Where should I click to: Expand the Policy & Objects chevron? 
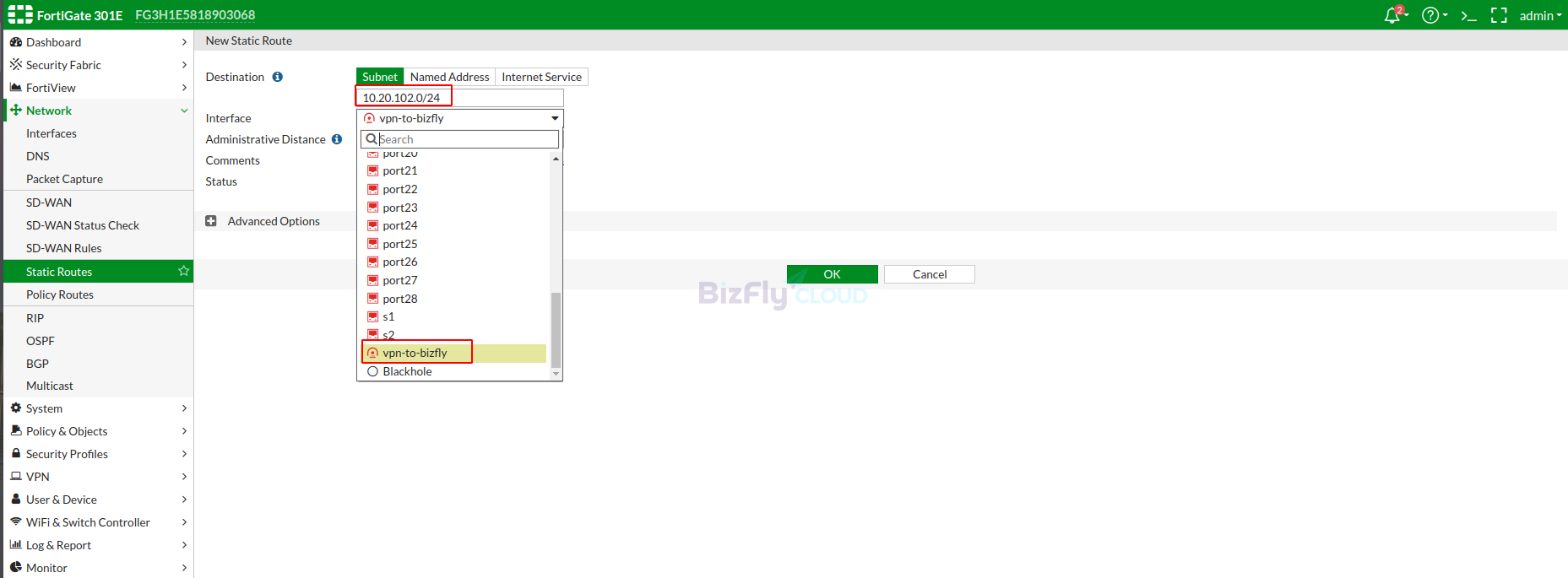[x=184, y=431]
